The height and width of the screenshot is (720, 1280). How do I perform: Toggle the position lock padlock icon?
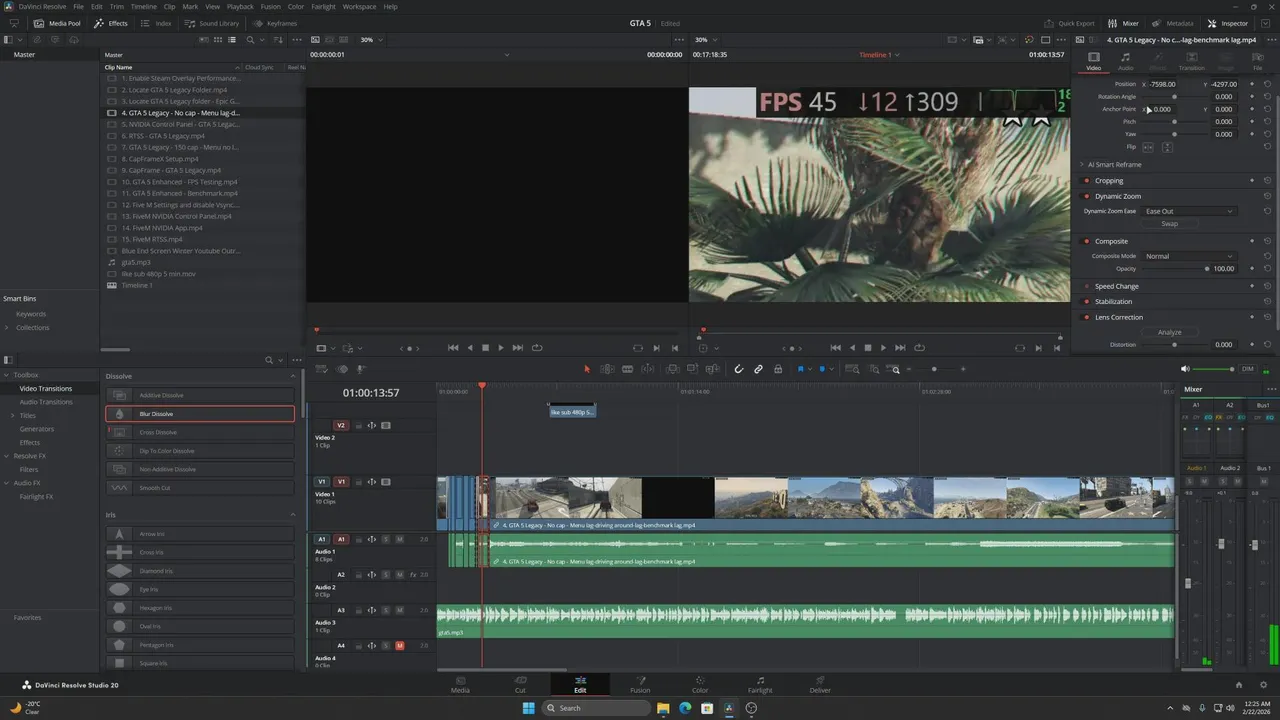(x=778, y=369)
